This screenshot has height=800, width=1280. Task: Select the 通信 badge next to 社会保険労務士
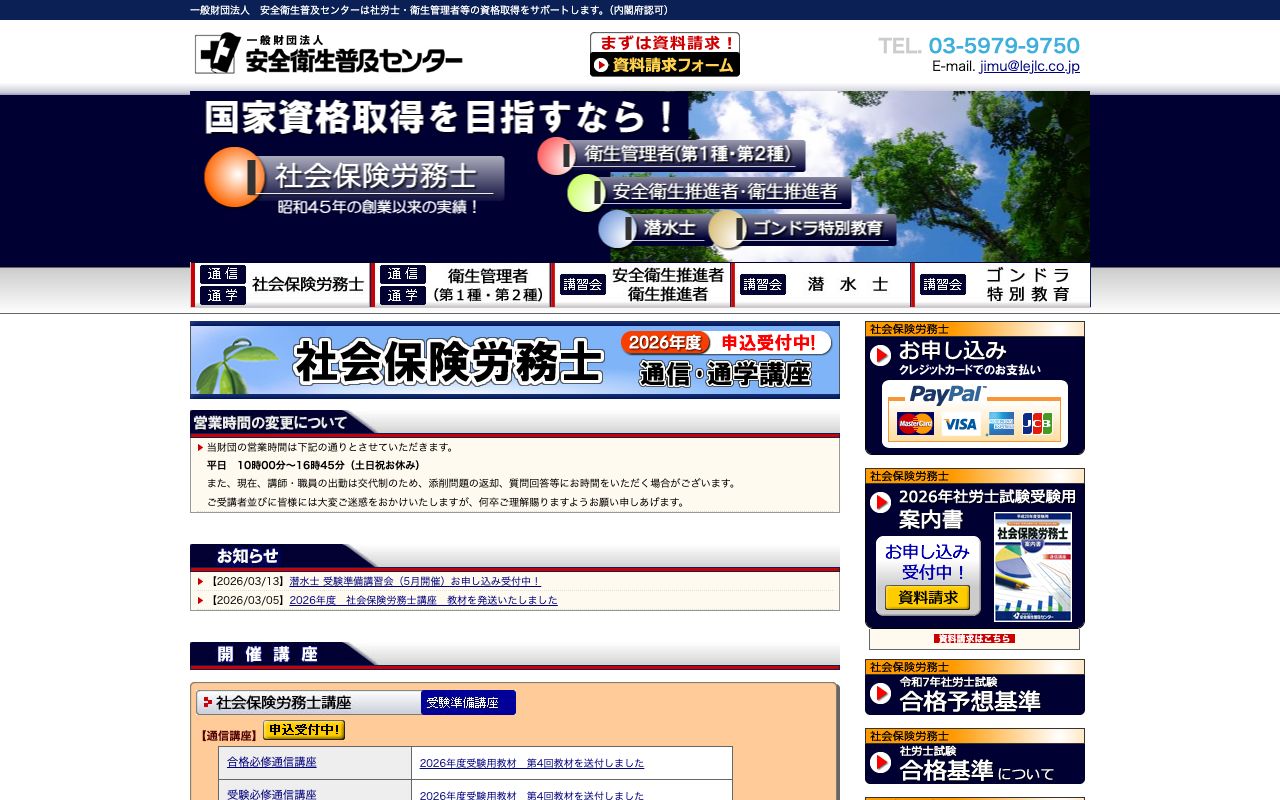(x=222, y=272)
